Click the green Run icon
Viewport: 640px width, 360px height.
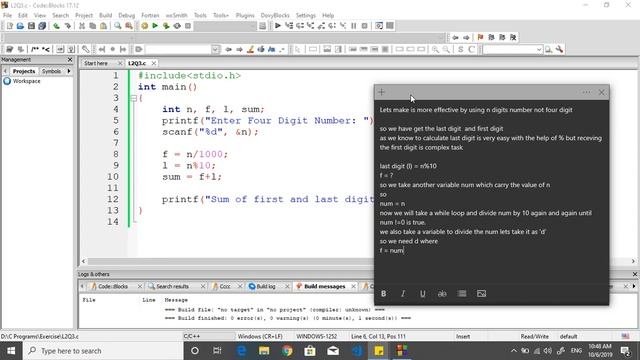coord(155,26)
